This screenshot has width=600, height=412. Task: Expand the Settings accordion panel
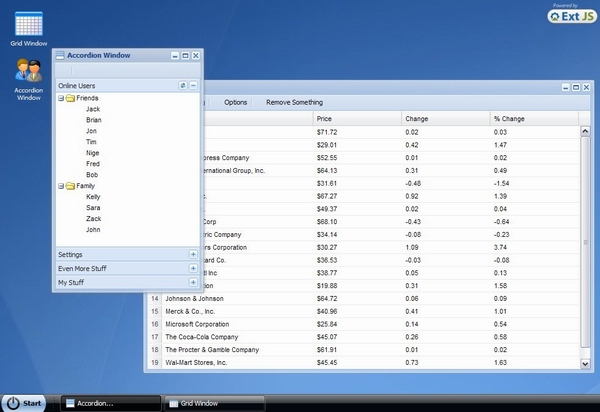tap(193, 254)
